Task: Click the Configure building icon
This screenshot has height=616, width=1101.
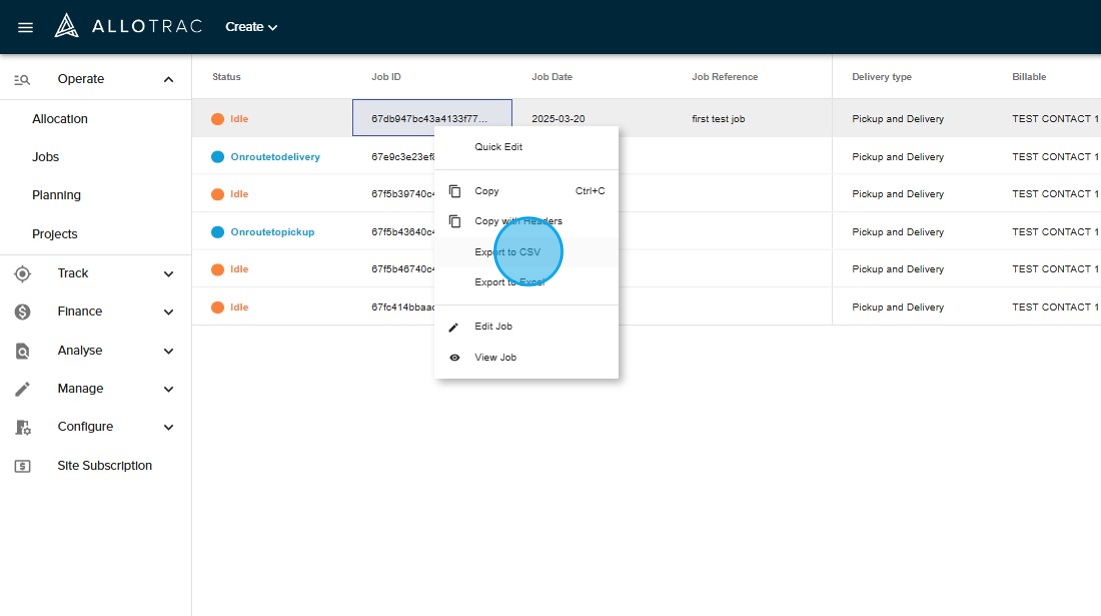Action: (23, 427)
